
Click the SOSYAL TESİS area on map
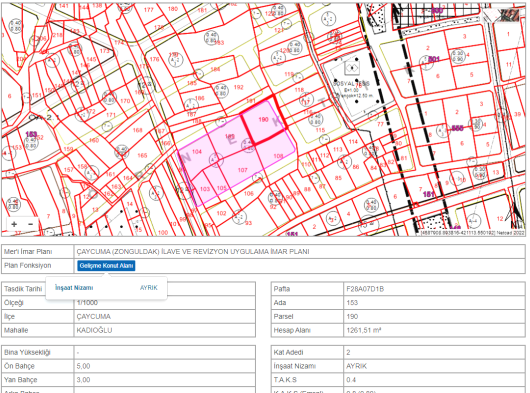pos(352,83)
